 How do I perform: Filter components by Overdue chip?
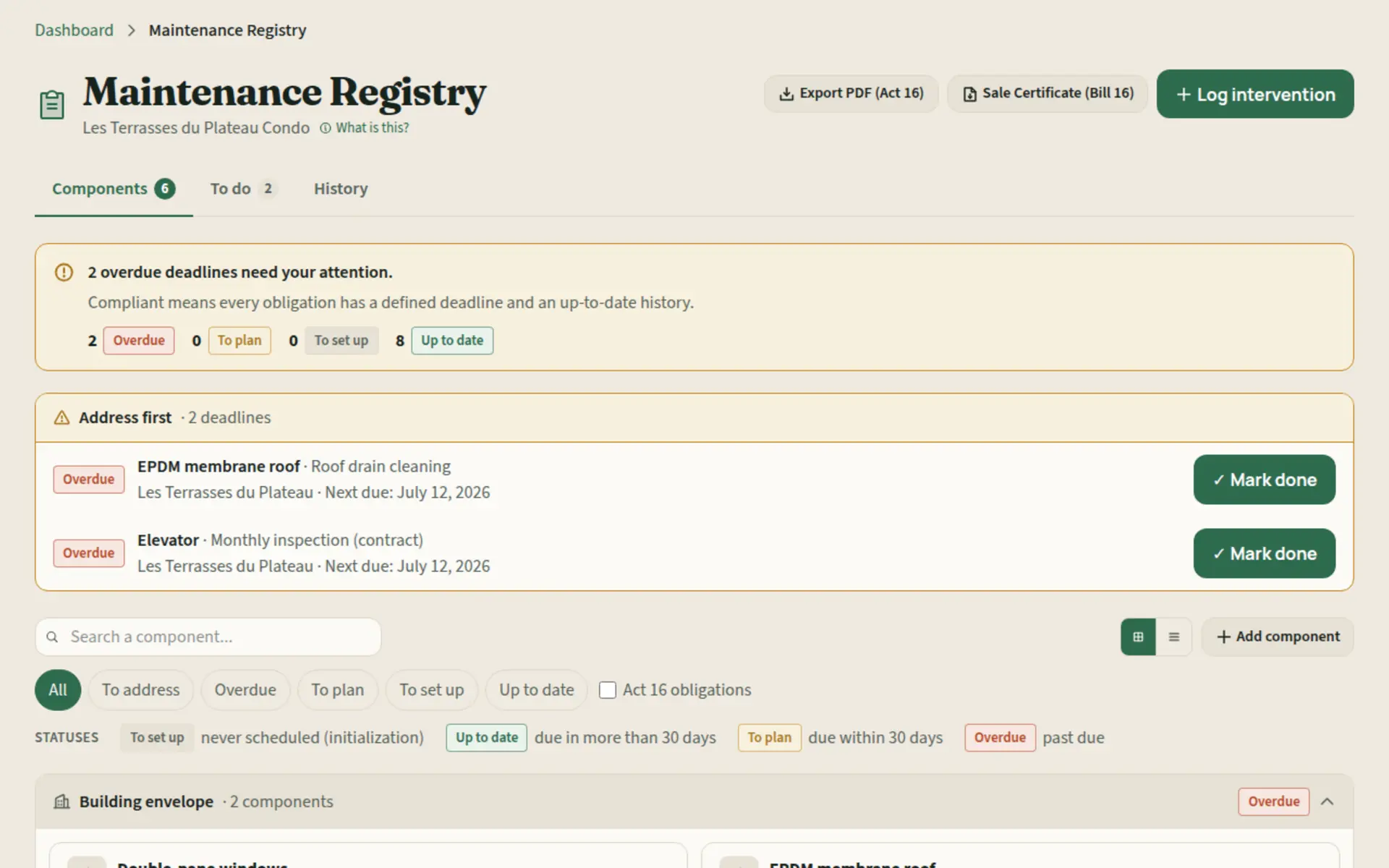[x=245, y=690]
